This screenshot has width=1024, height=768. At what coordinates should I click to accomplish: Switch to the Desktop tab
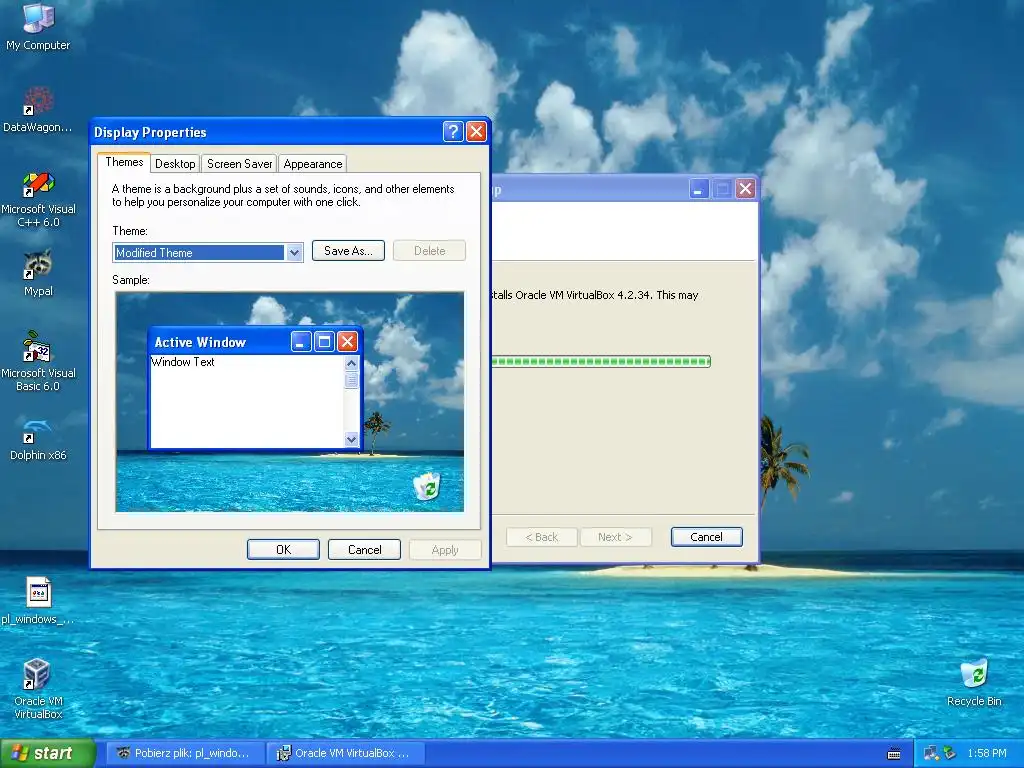point(175,164)
